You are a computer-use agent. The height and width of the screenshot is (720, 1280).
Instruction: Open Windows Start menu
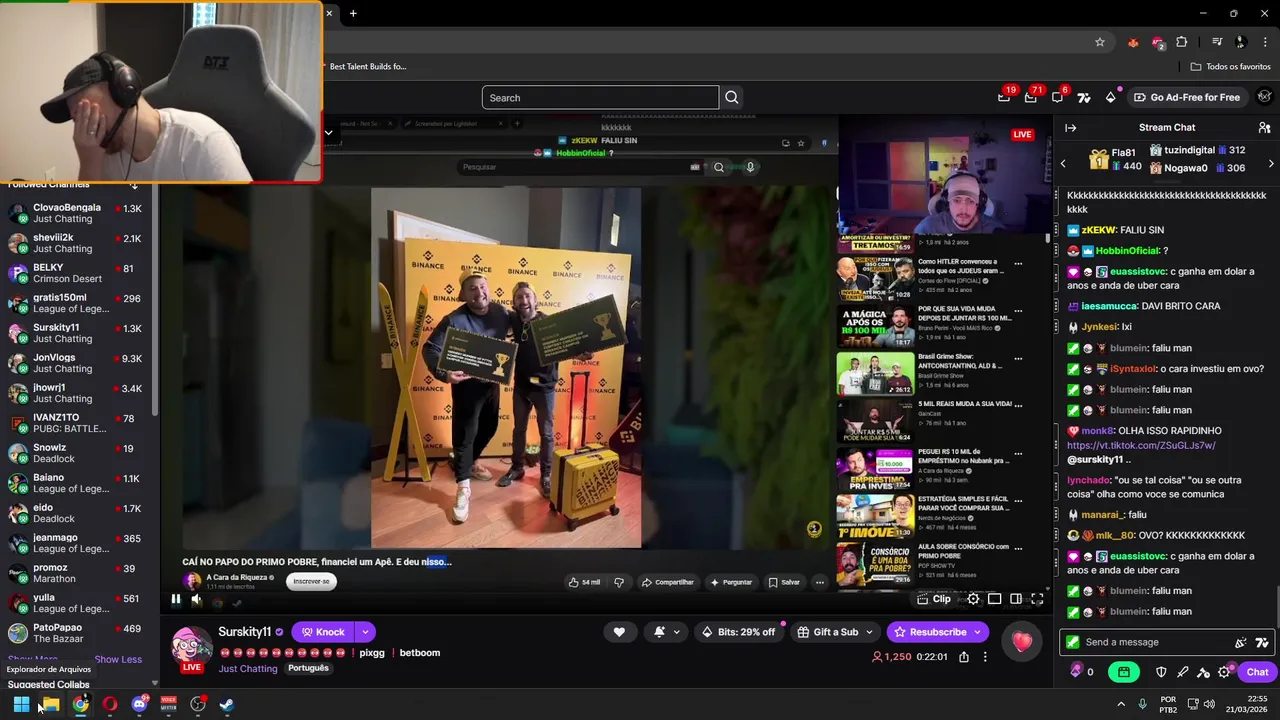pos(21,704)
